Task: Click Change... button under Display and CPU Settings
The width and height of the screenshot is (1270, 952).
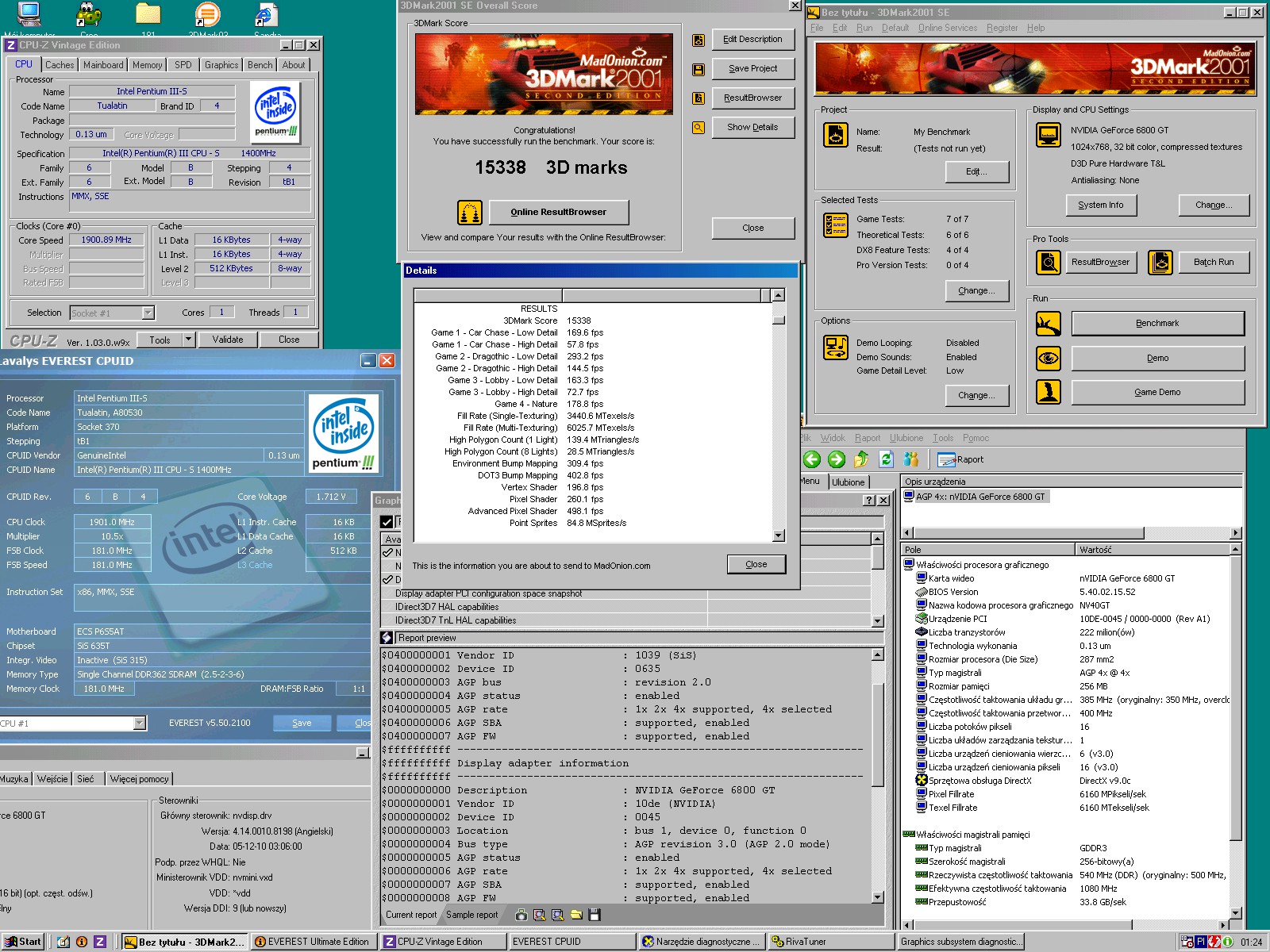Action: point(1214,205)
